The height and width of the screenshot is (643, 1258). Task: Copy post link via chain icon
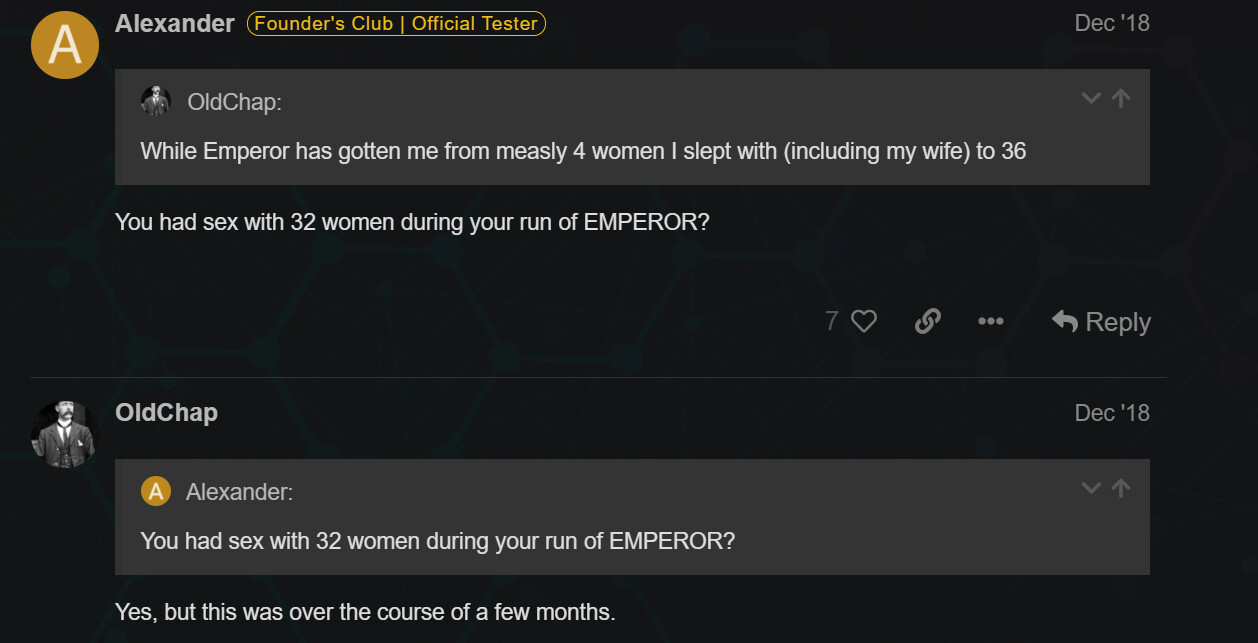(x=928, y=321)
